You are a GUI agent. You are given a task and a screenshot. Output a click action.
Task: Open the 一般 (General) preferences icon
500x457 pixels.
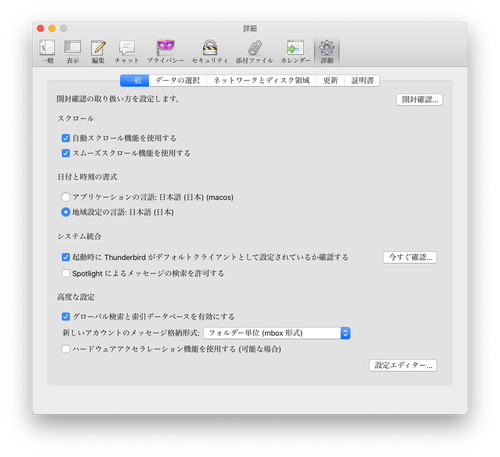(47, 51)
